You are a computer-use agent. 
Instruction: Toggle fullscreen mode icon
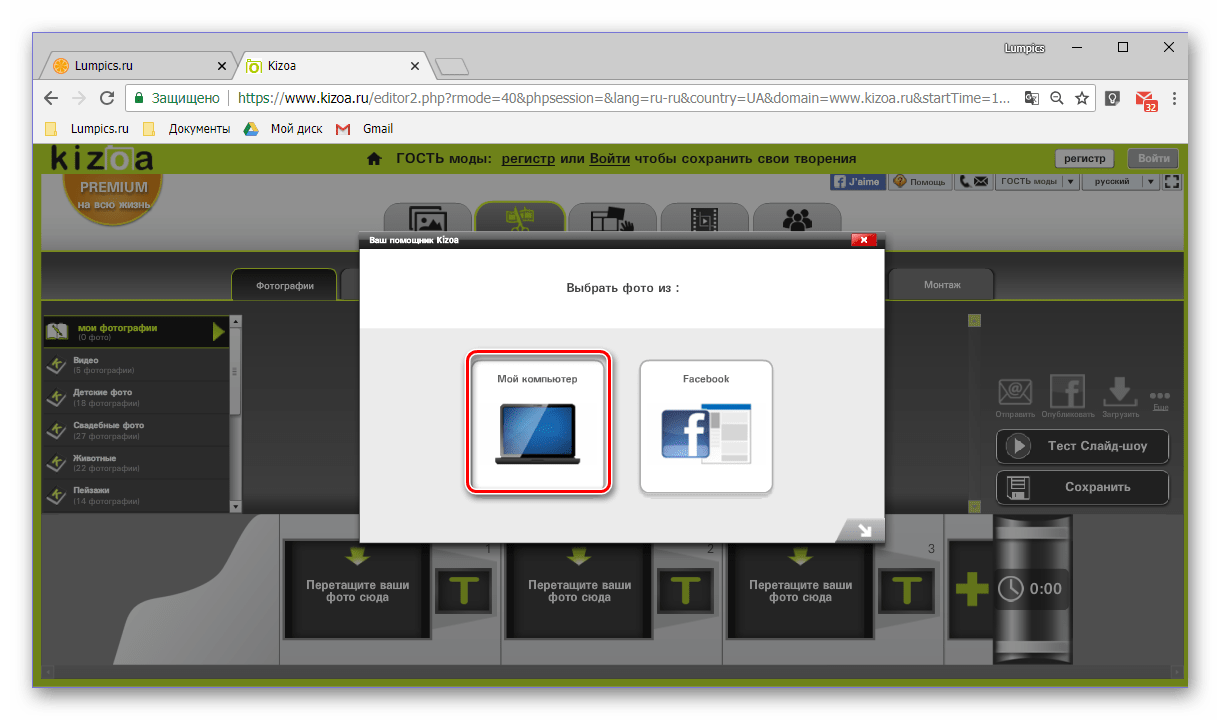point(1173,182)
